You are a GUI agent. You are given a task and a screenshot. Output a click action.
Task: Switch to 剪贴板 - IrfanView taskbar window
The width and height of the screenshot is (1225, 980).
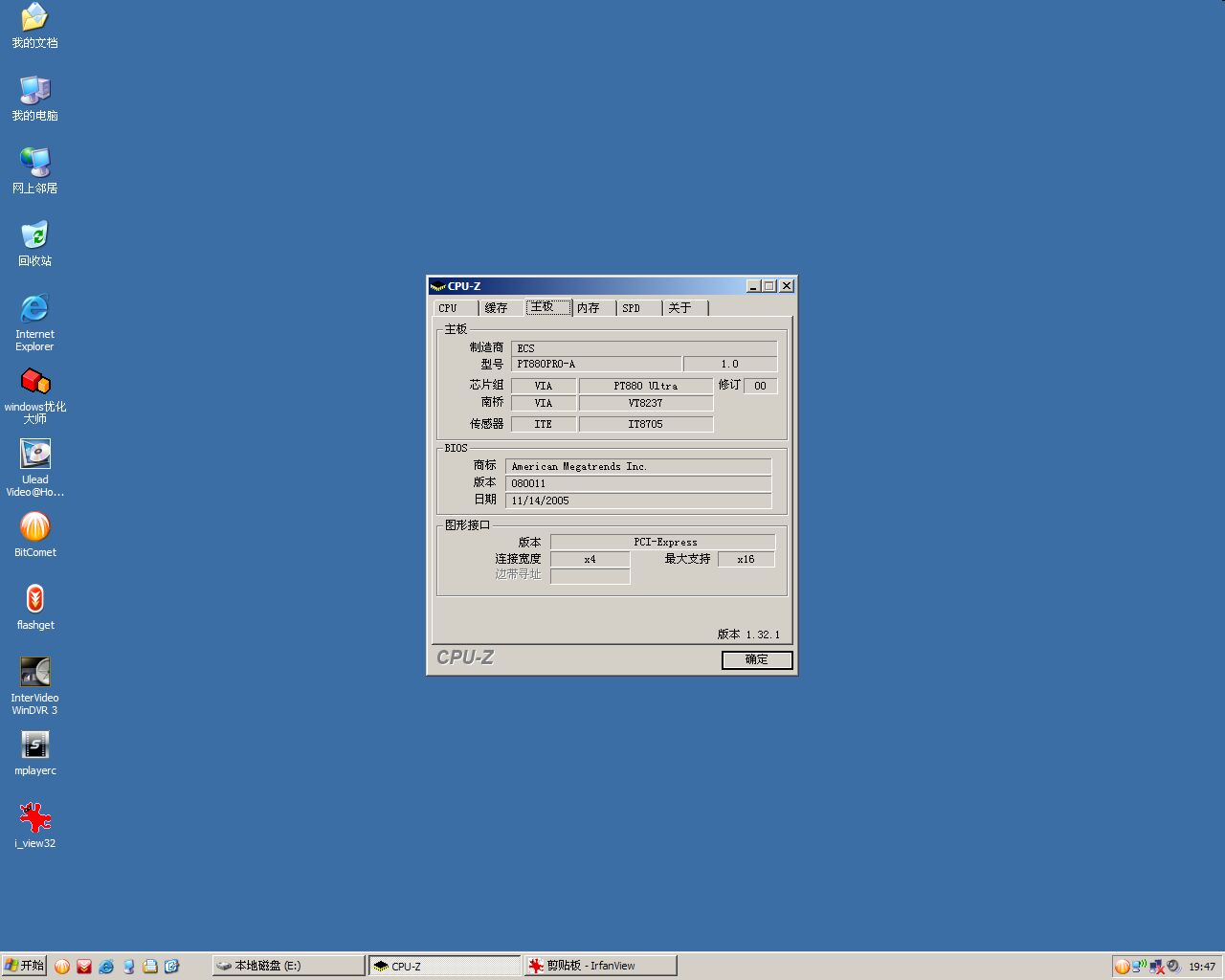(x=601, y=966)
